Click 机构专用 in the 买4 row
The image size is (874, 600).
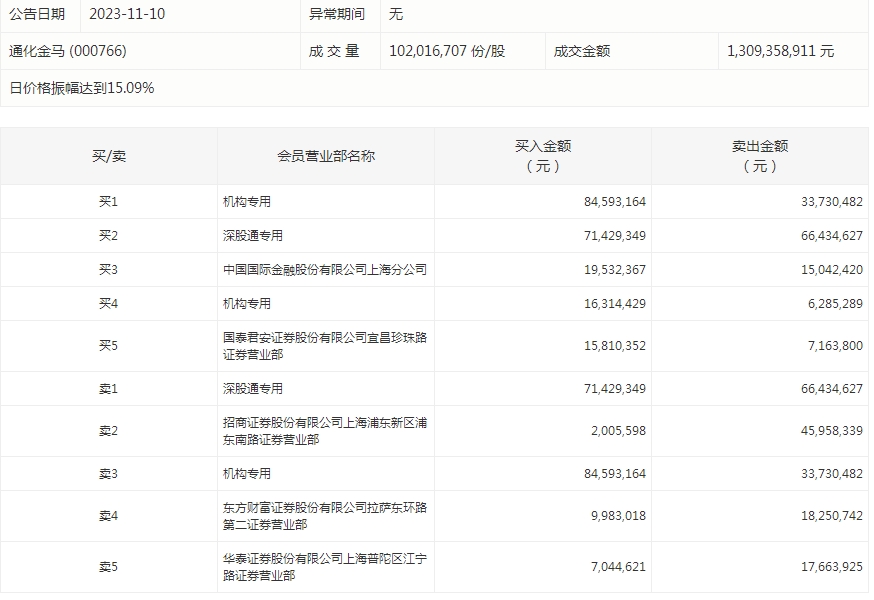(247, 303)
